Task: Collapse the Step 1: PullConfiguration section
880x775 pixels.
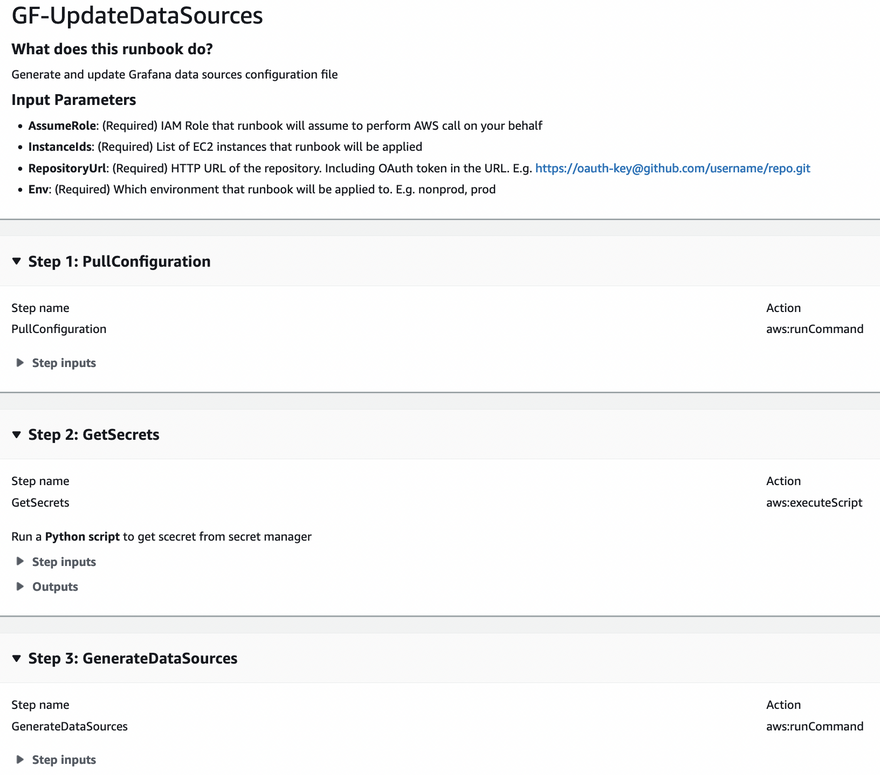Action: click(17, 262)
